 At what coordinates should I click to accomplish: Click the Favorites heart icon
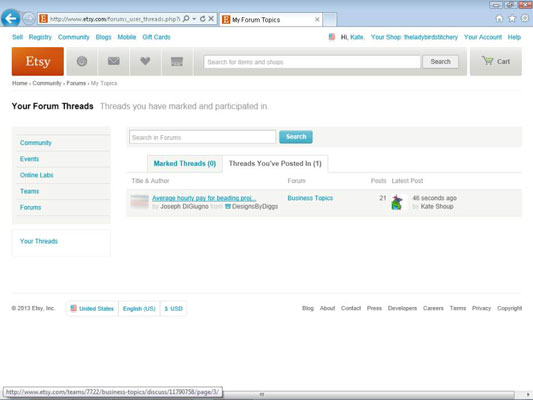(145, 62)
